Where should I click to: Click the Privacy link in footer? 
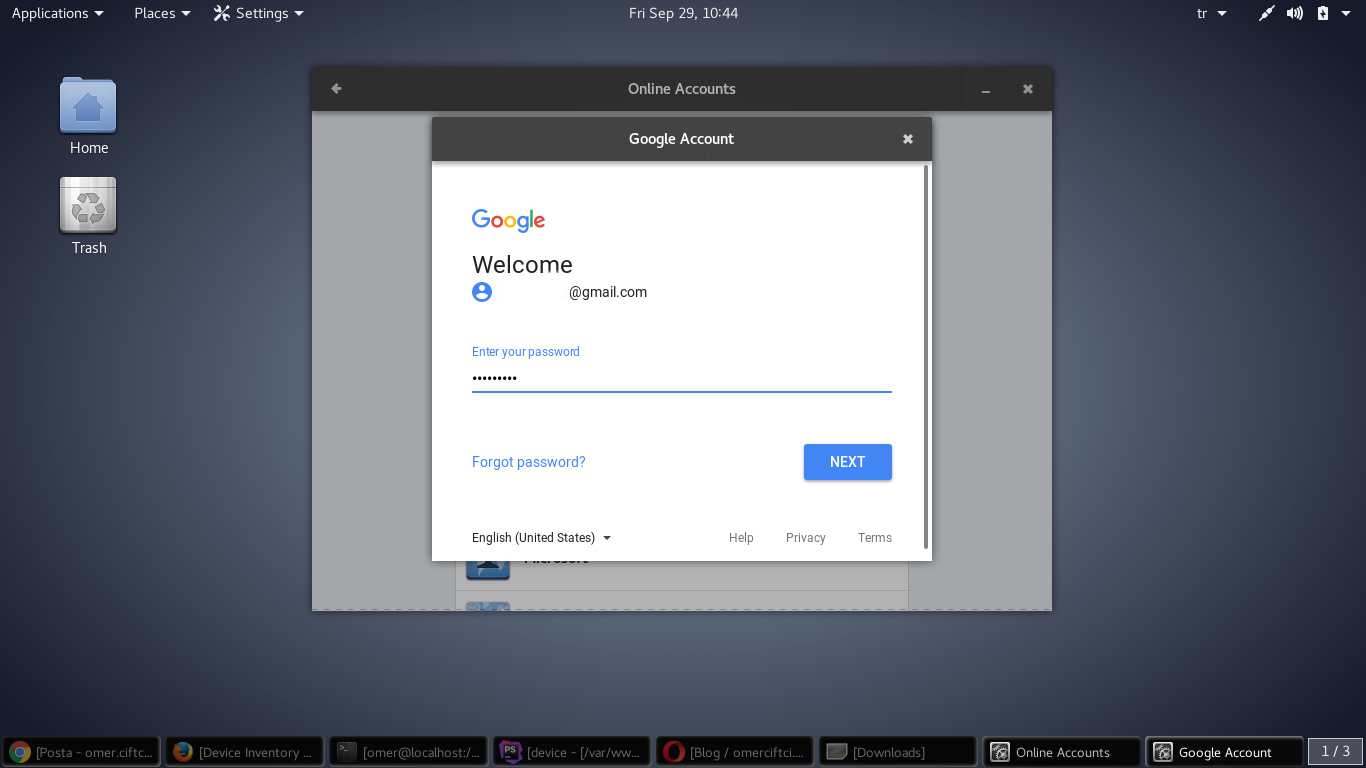point(805,538)
